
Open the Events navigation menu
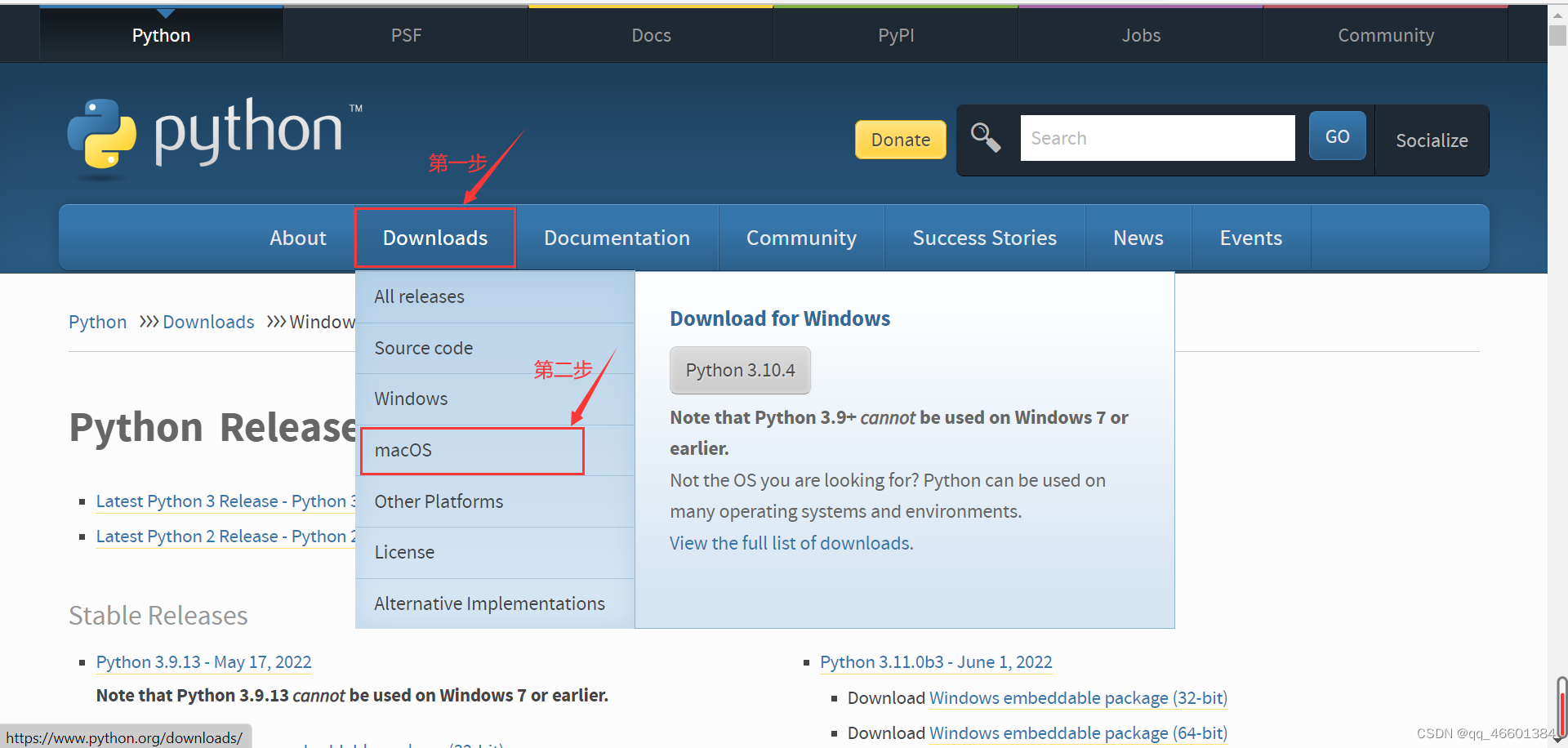pos(1251,238)
